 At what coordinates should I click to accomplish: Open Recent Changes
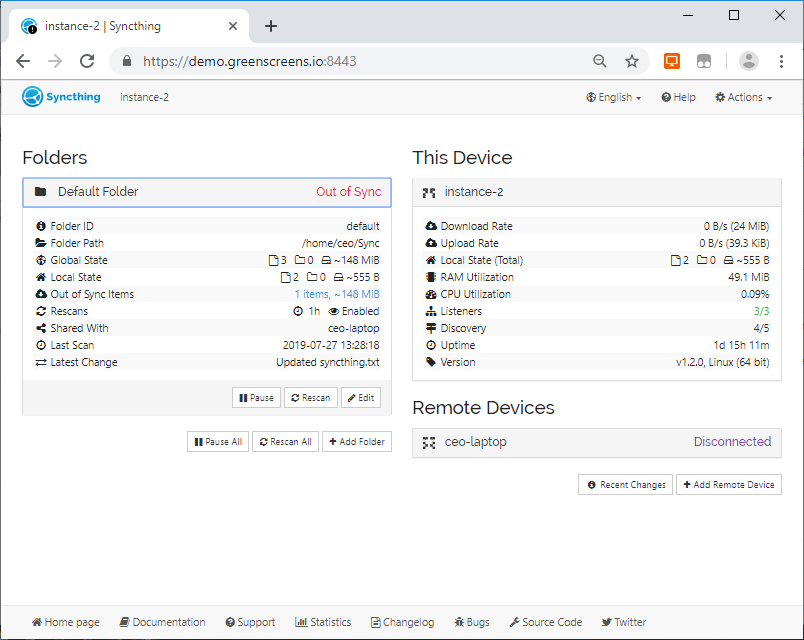tap(626, 485)
